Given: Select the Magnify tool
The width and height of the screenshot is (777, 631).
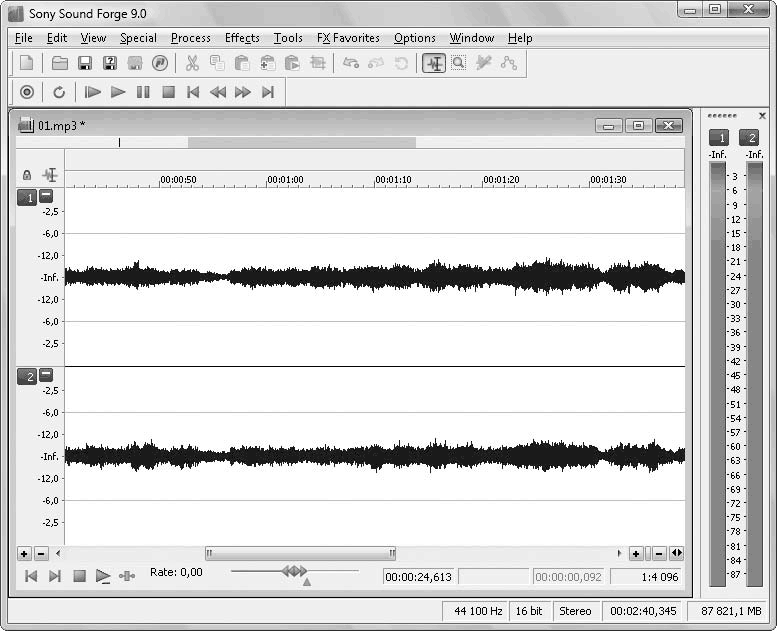Looking at the screenshot, I should 458,63.
